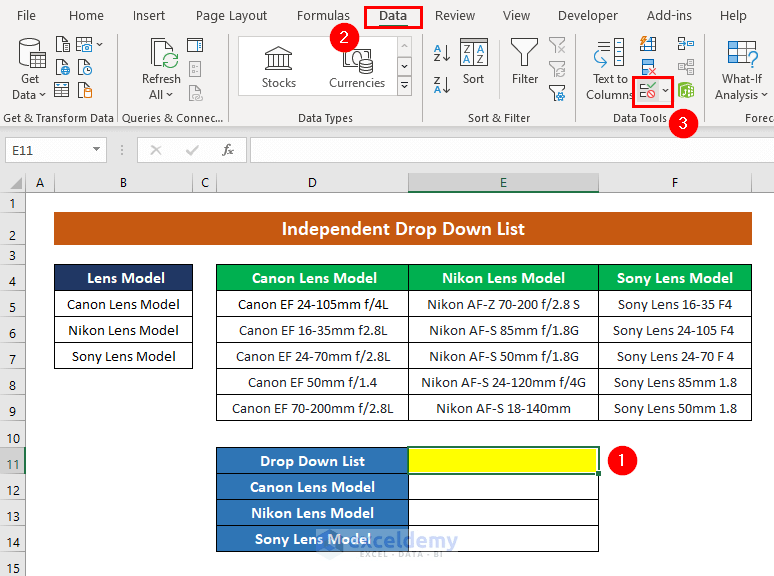This screenshot has height=576, width=774.
Task: Switch to the Review tab
Action: click(x=455, y=16)
